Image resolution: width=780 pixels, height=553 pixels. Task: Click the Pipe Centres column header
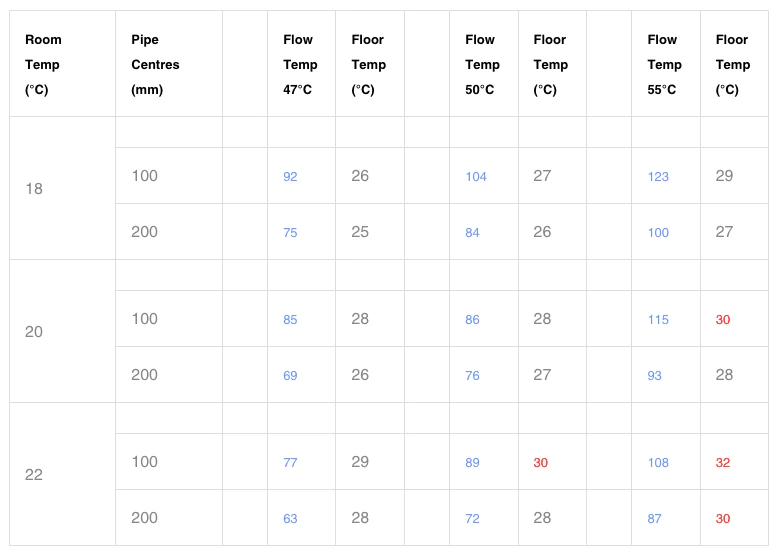pos(155,65)
